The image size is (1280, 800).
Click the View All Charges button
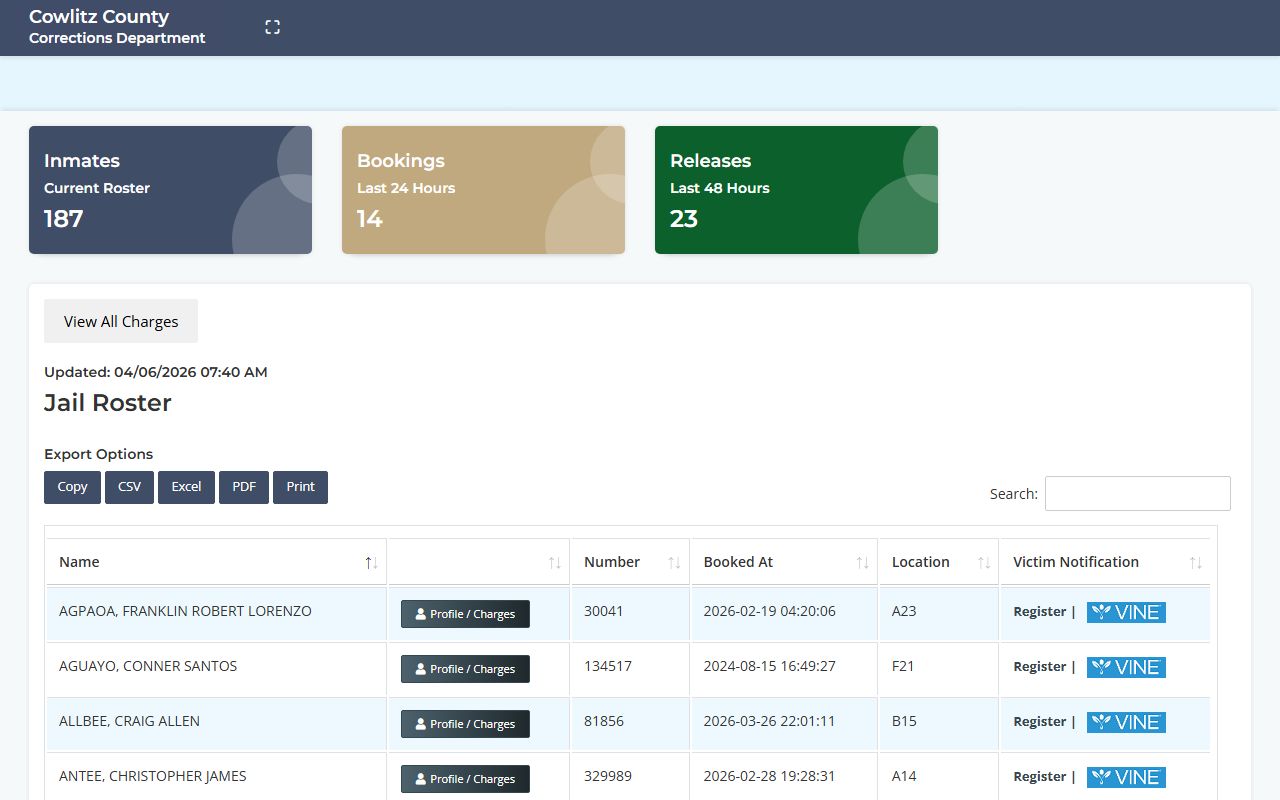121,321
